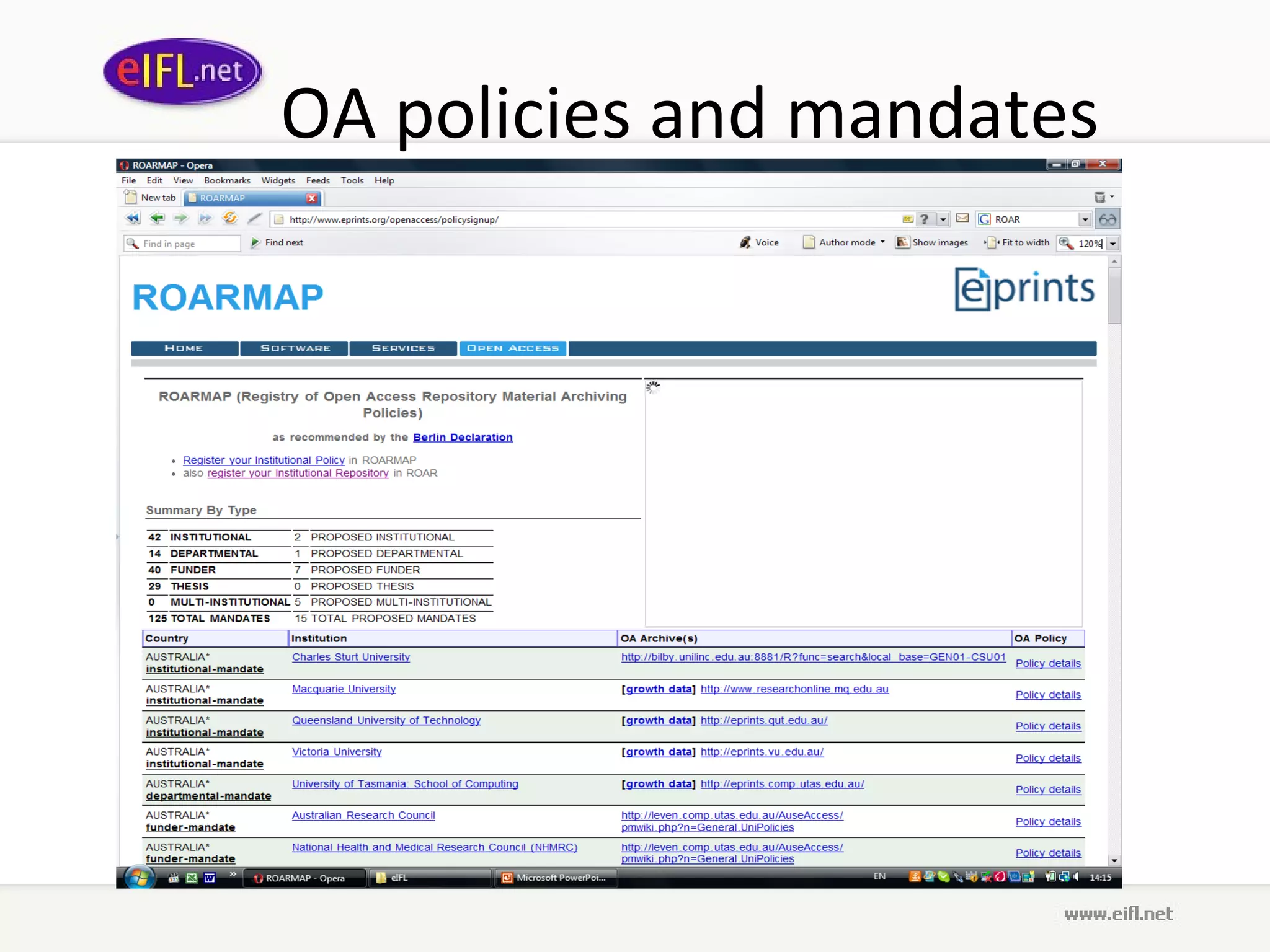Image resolution: width=1270 pixels, height=952 pixels.
Task: Open the Software navigation tab
Action: pos(295,348)
